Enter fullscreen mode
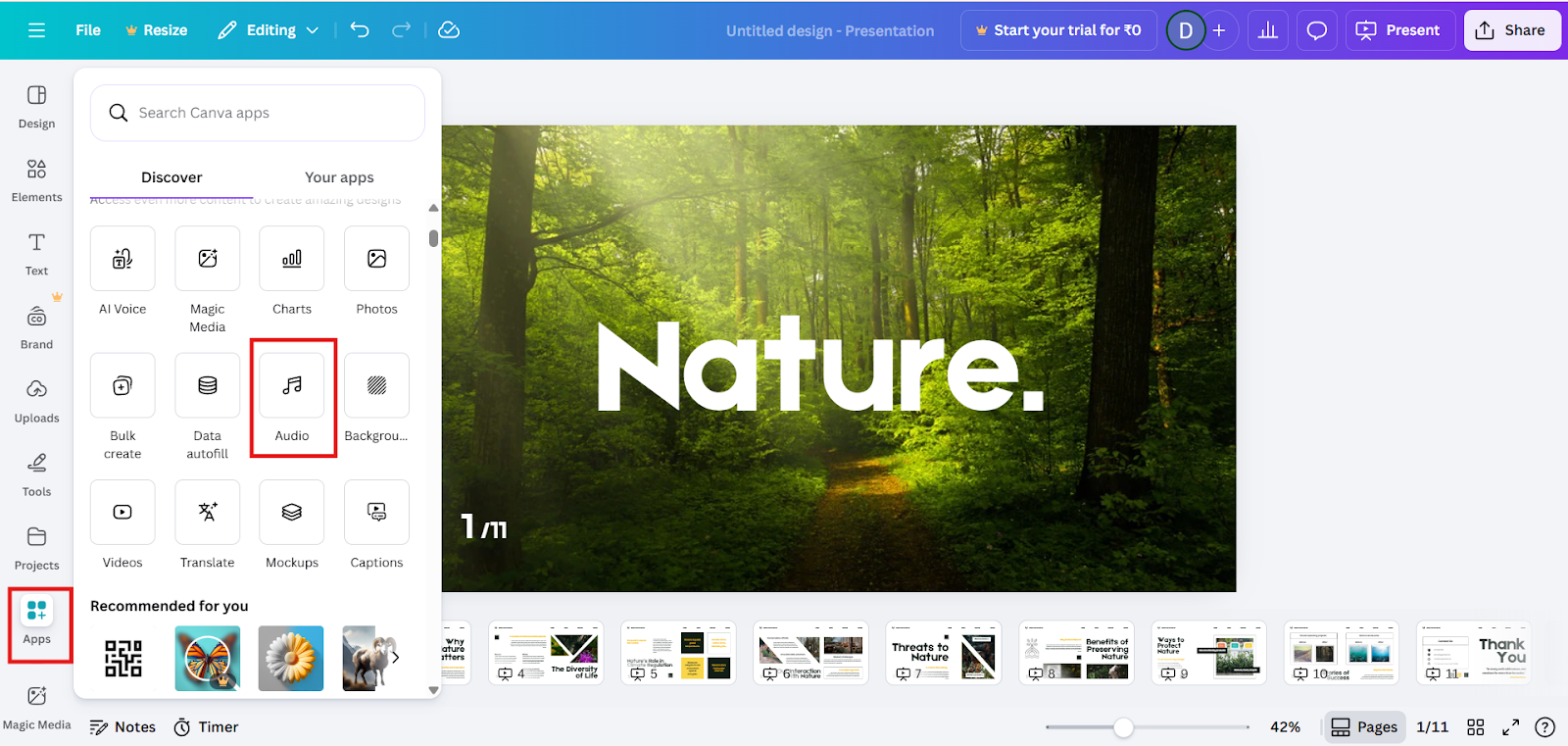1568x746 pixels. [x=1511, y=727]
